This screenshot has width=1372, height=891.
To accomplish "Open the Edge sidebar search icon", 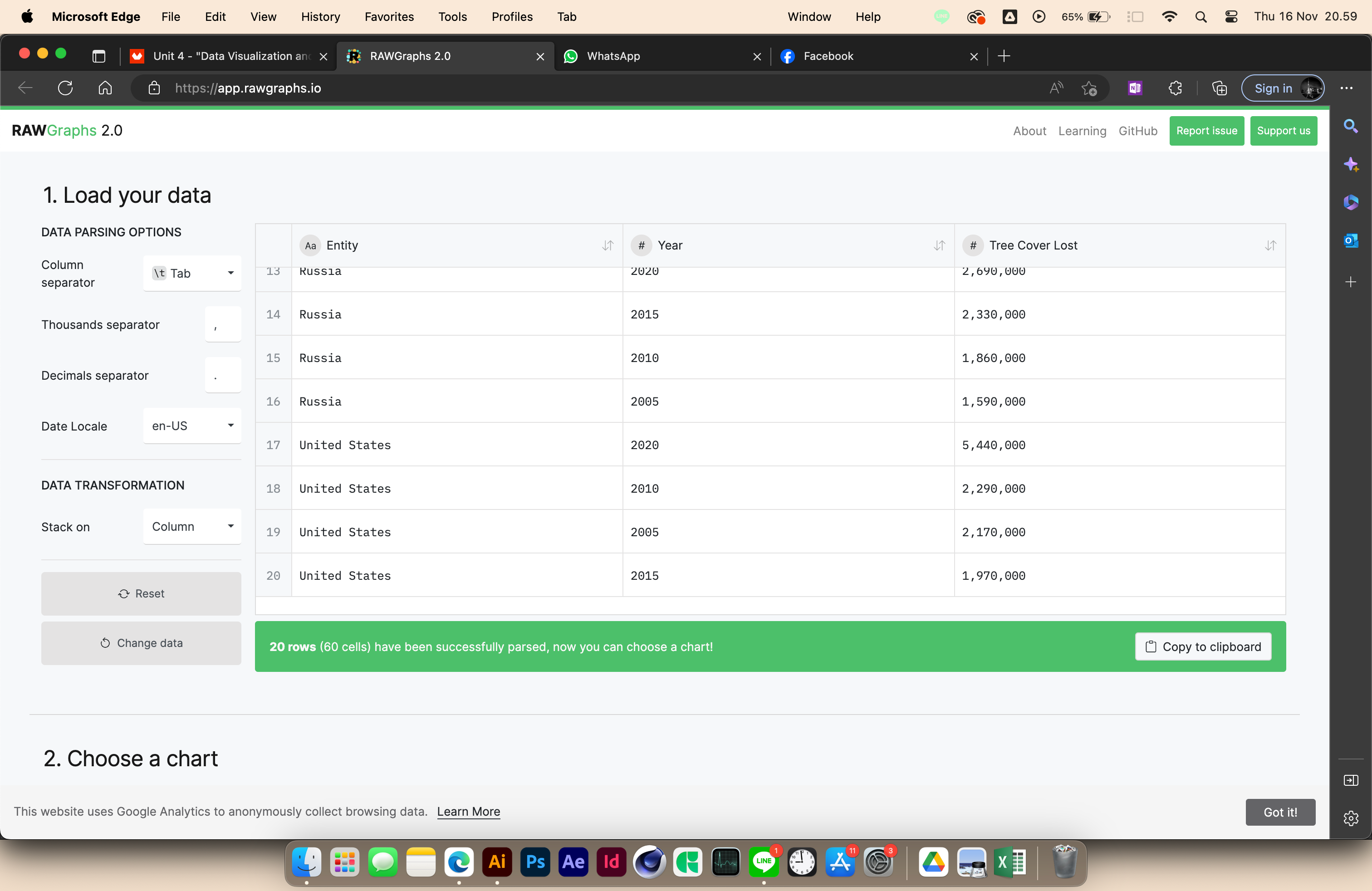I will click(1351, 126).
